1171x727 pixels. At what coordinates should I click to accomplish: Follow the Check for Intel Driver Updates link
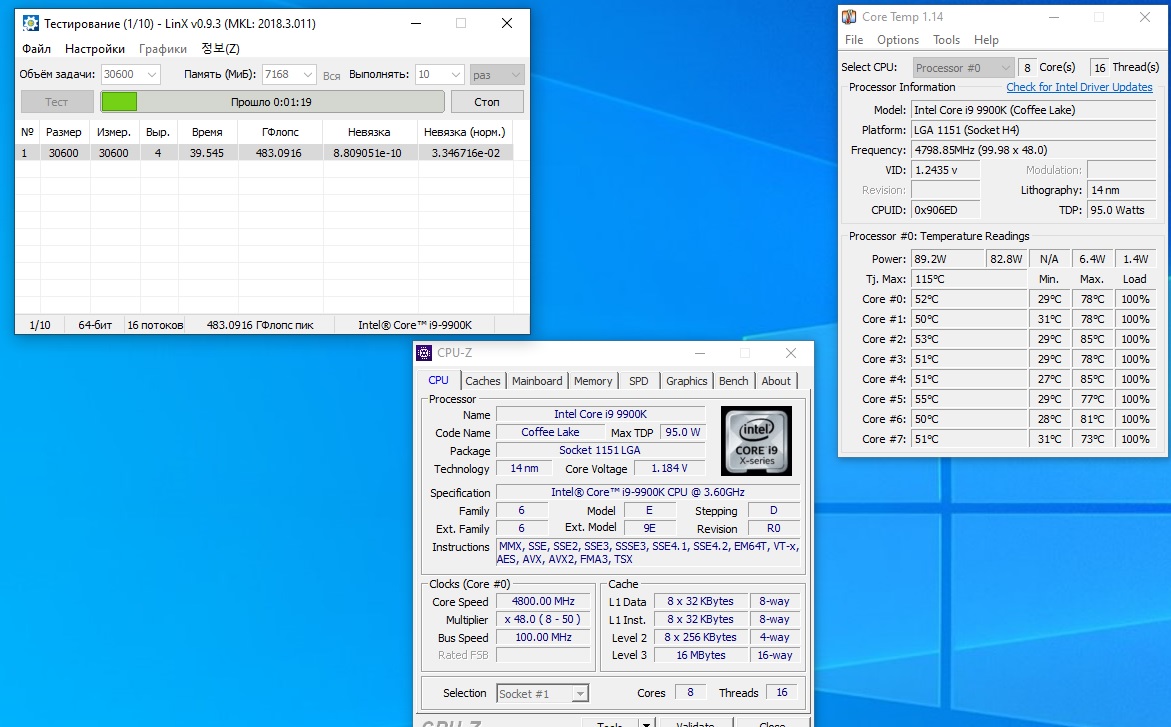1079,87
